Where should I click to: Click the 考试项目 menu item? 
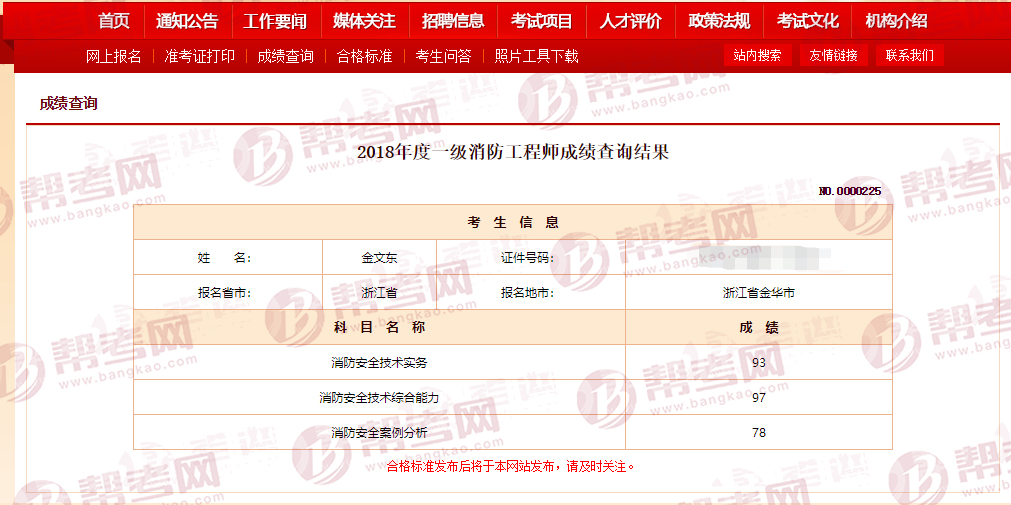click(542, 21)
